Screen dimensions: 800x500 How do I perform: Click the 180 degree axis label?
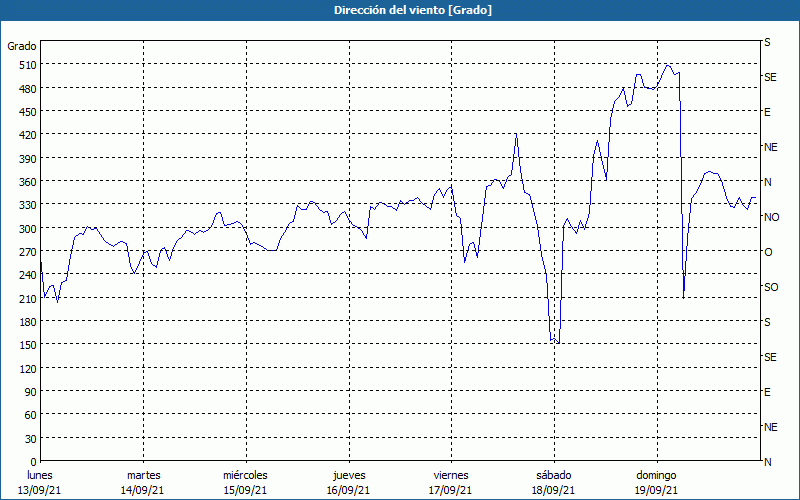pyautogui.click(x=28, y=322)
